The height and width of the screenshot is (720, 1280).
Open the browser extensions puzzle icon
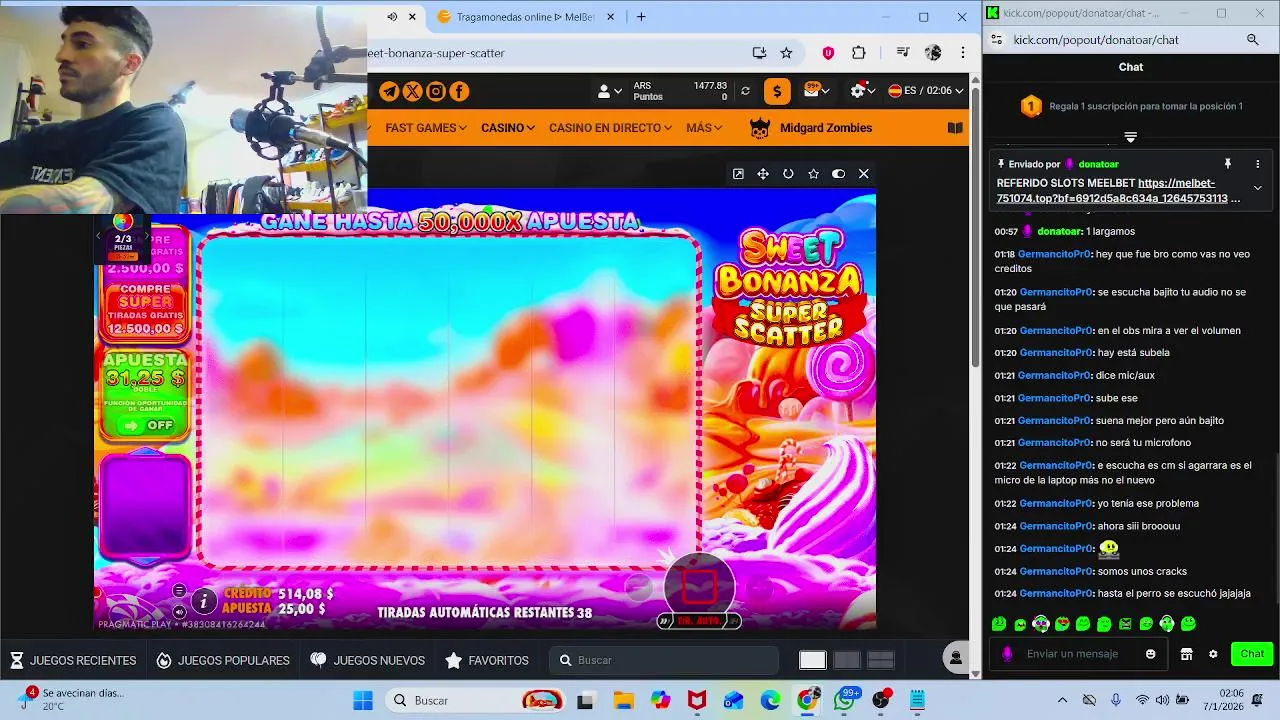(858, 53)
